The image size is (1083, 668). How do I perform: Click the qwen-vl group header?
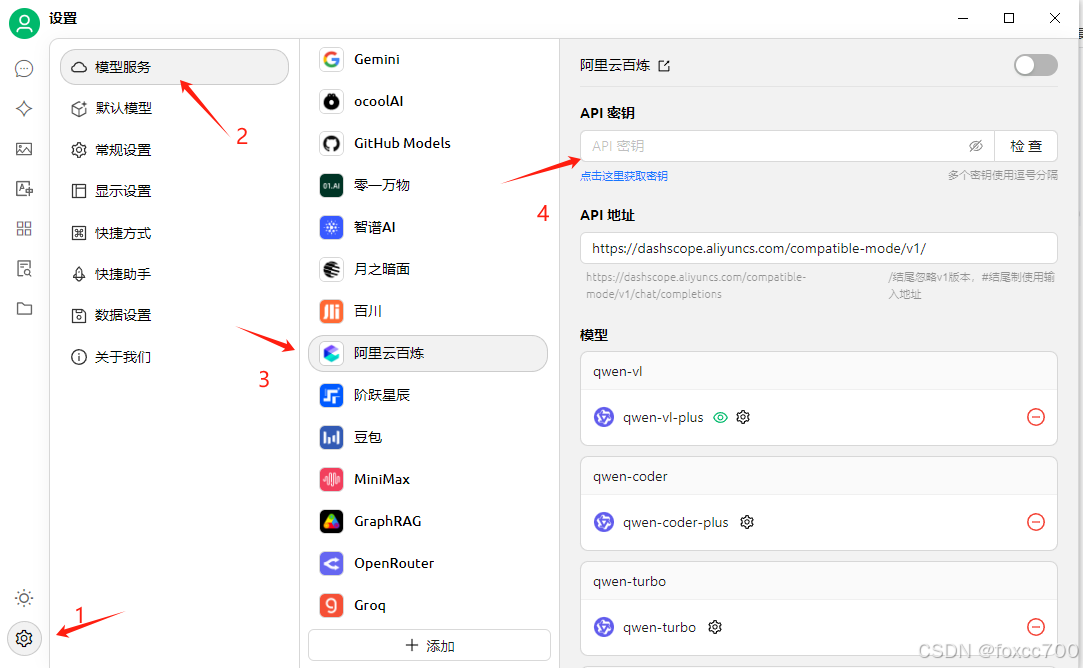(x=818, y=371)
